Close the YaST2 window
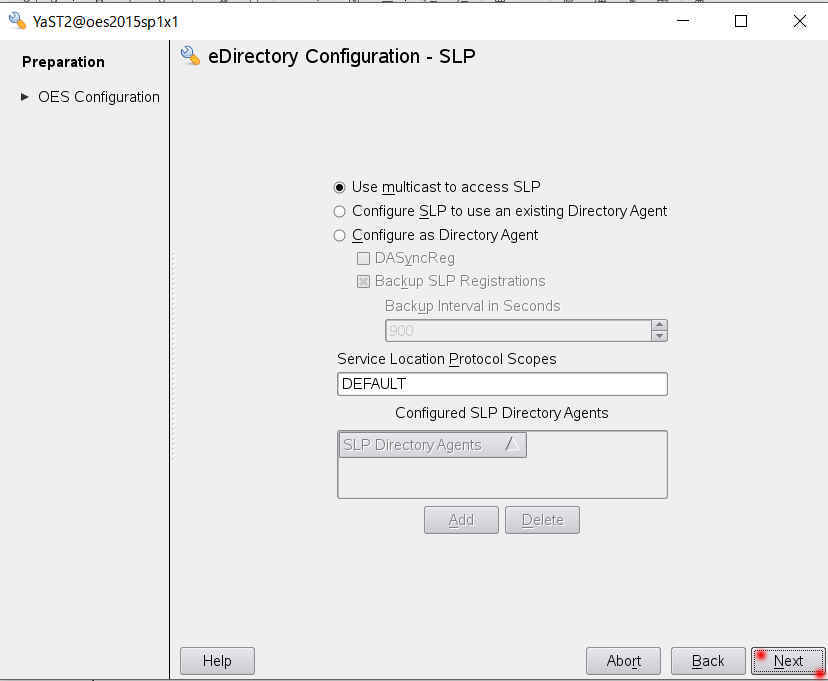The image size is (828, 681). [799, 21]
